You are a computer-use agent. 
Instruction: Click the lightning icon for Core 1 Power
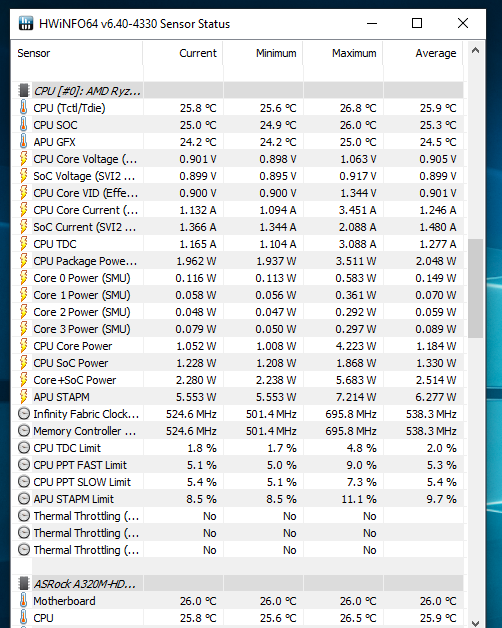(x=24, y=295)
